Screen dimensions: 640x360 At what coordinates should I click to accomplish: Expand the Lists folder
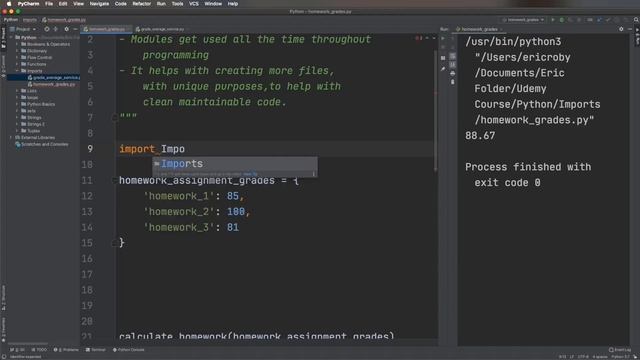pos(17,91)
